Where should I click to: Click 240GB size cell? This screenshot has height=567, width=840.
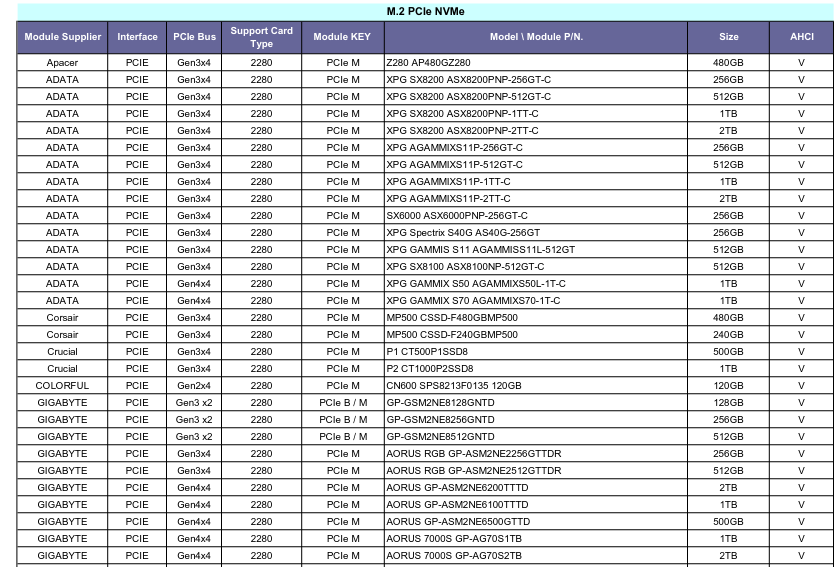tap(729, 335)
